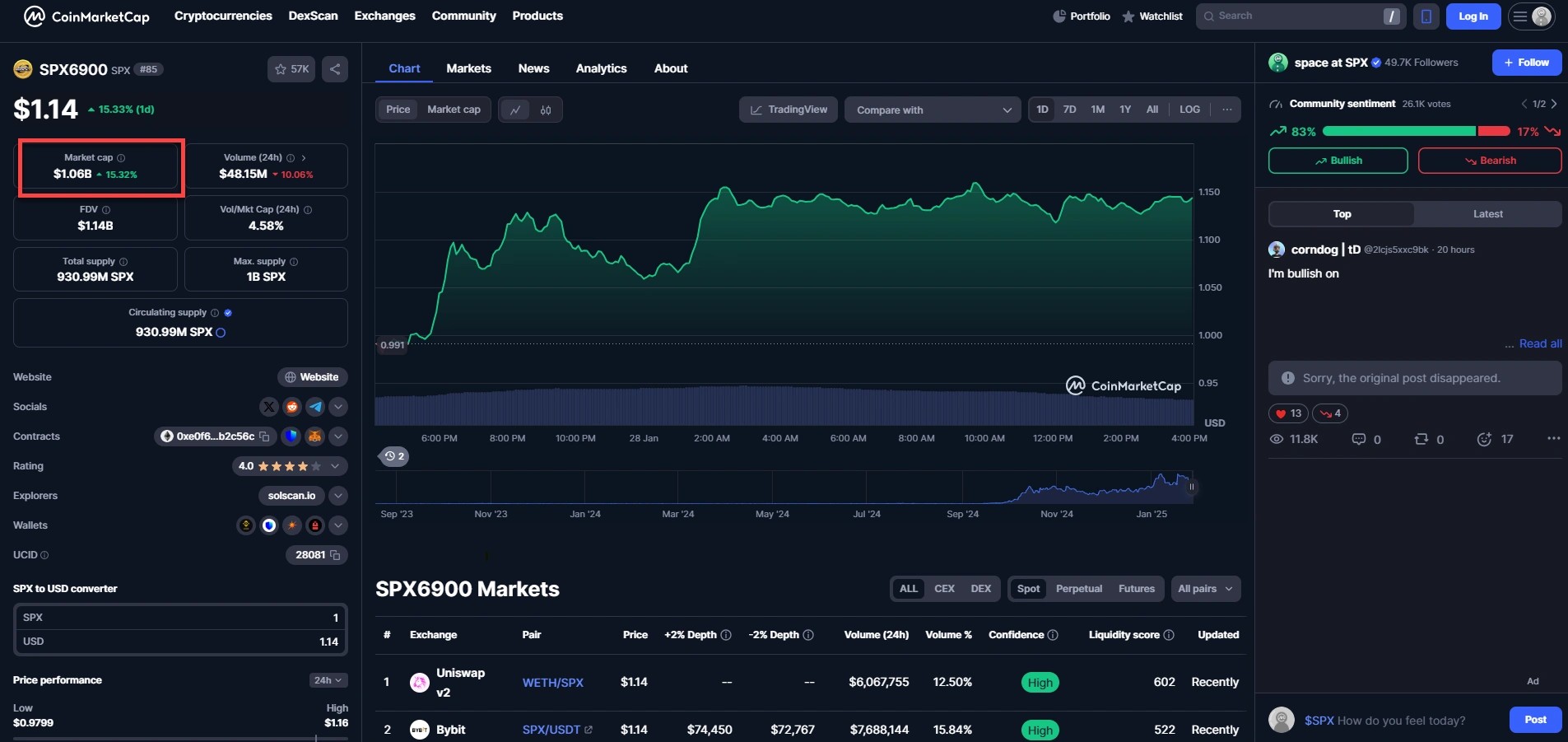
Task: Expand the All pairs dropdown
Action: [x=1205, y=589]
